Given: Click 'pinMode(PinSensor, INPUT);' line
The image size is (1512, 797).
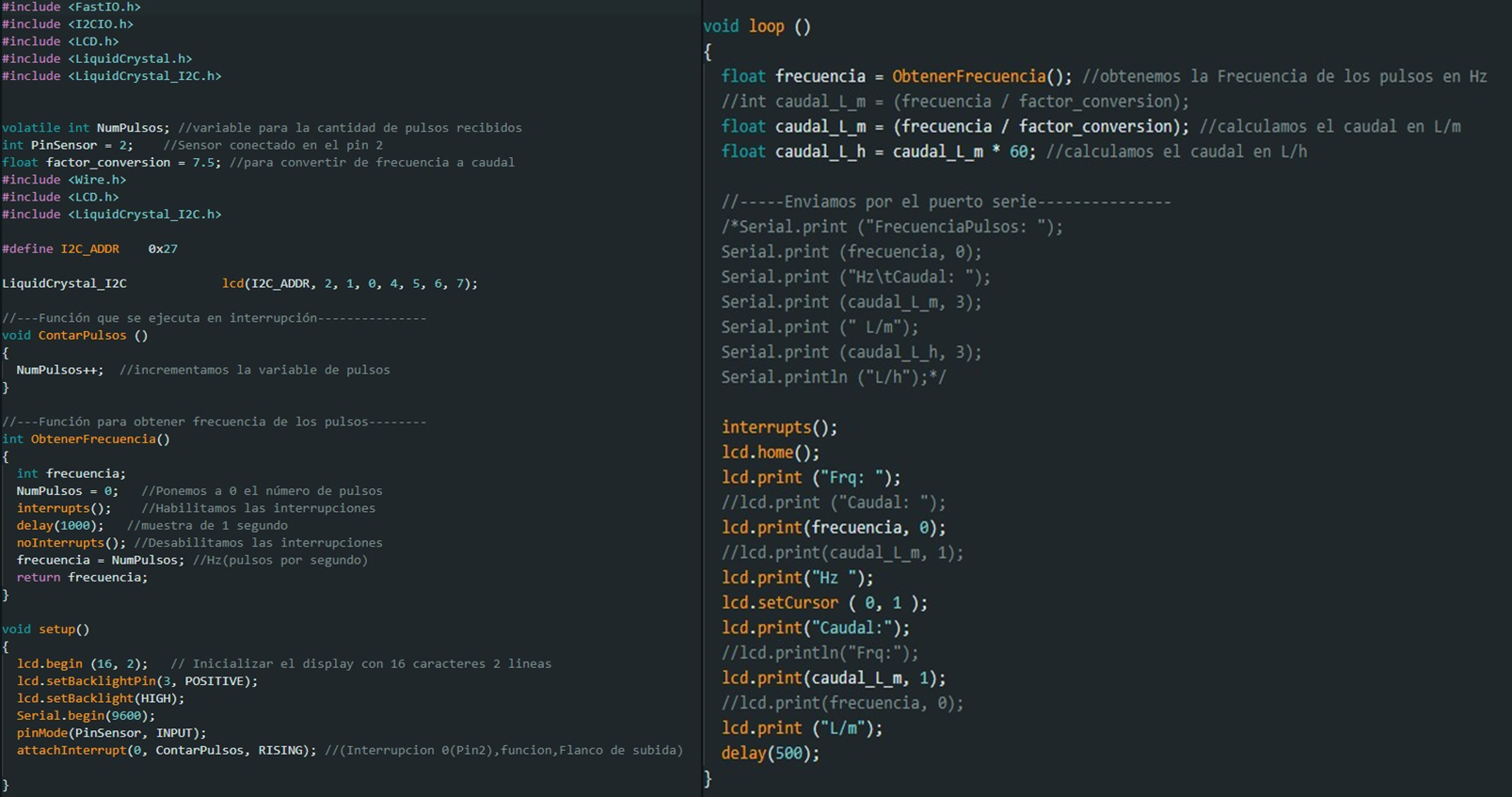Looking at the screenshot, I should (111, 732).
